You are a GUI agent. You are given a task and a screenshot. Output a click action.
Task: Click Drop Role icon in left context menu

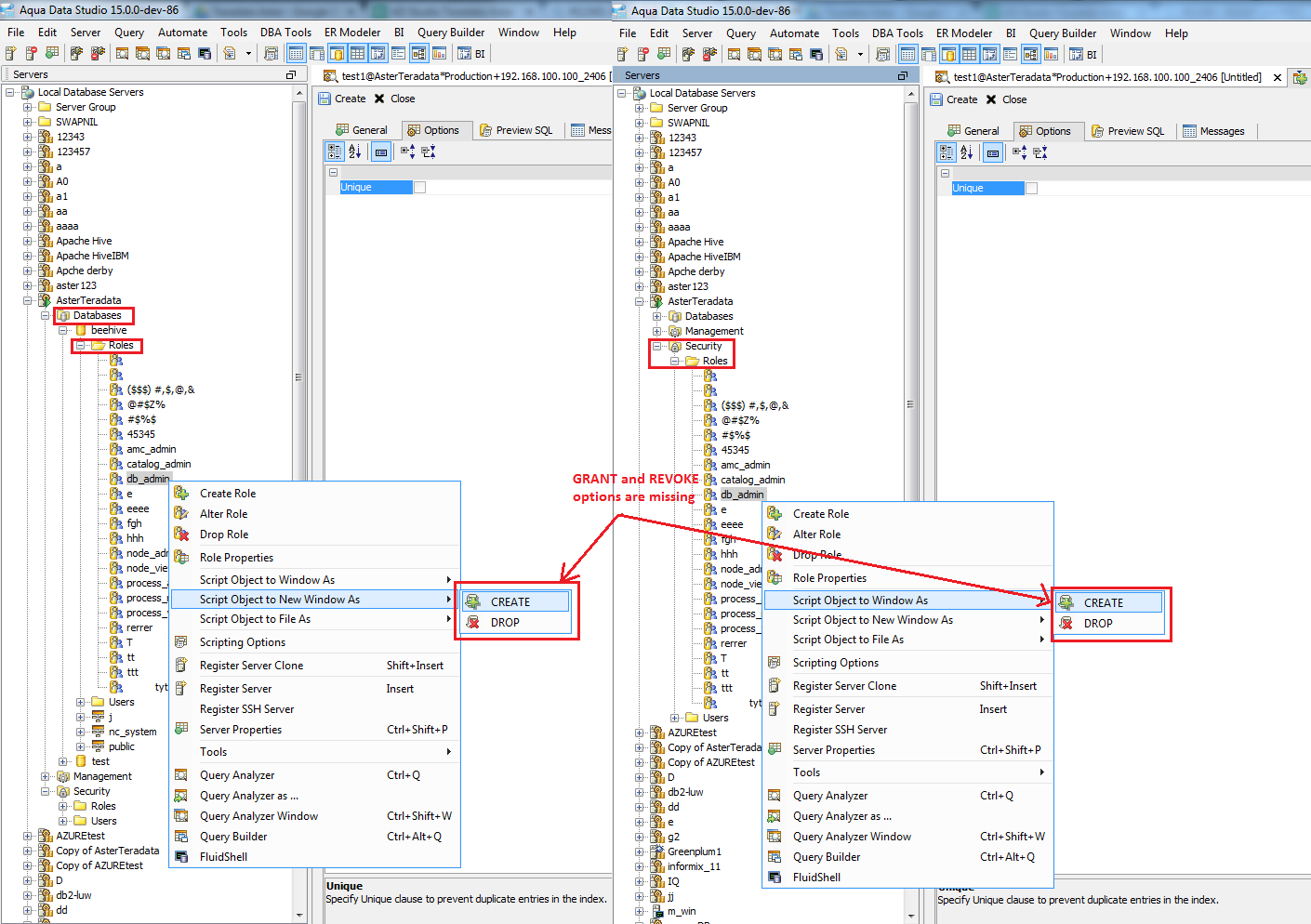pos(181,535)
